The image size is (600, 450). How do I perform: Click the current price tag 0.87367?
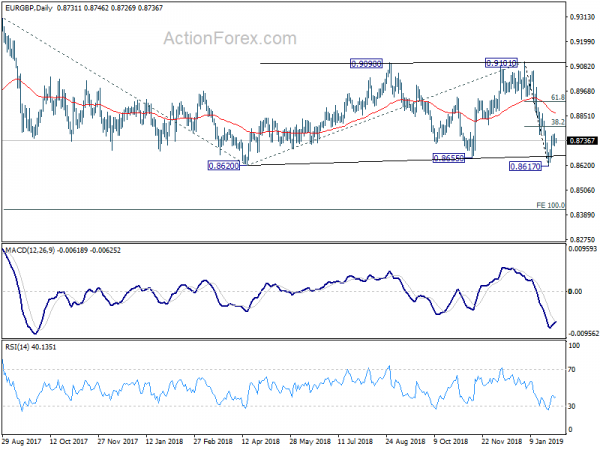582,141
